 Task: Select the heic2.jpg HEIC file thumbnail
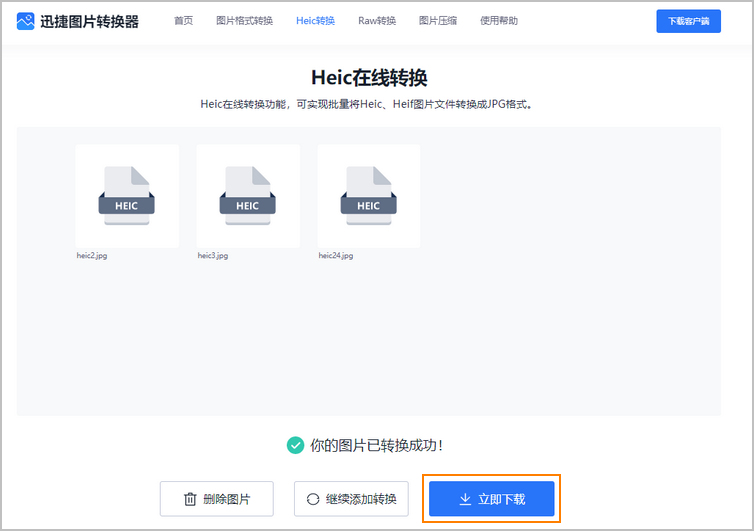[x=127, y=196]
